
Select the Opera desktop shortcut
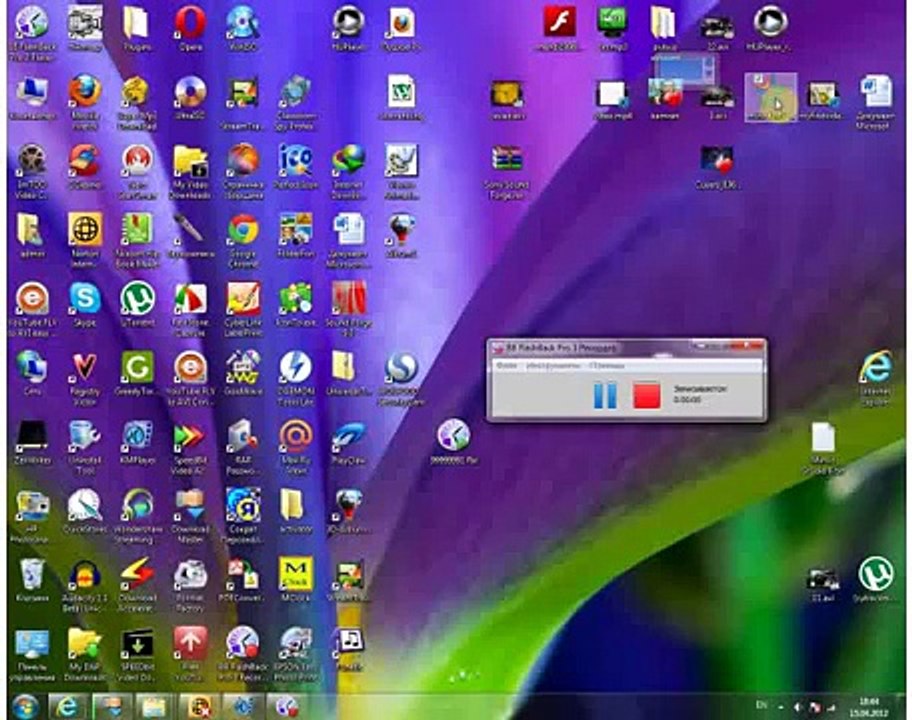click(x=191, y=28)
